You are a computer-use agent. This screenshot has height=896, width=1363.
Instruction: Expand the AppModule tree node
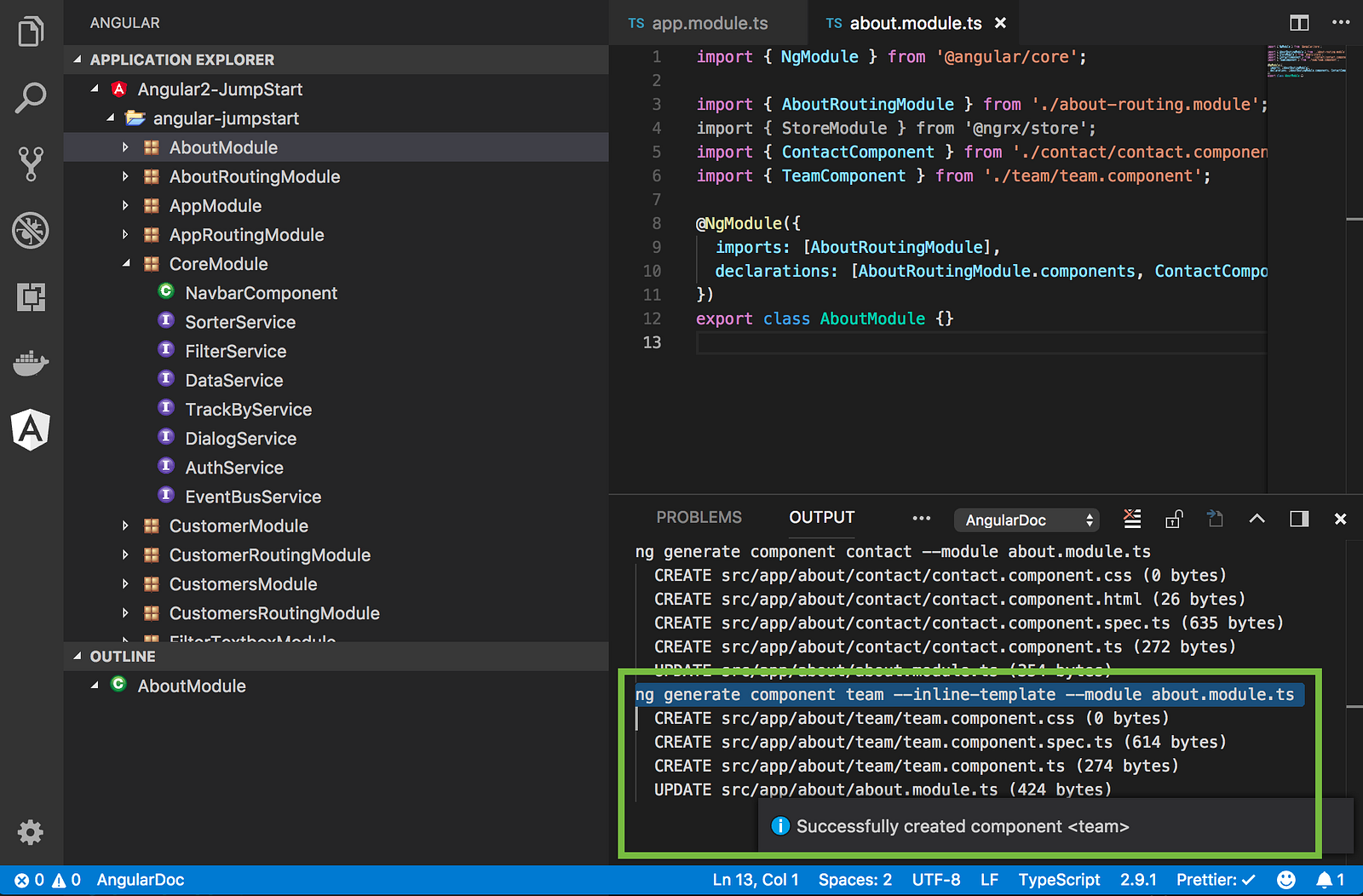(x=126, y=205)
